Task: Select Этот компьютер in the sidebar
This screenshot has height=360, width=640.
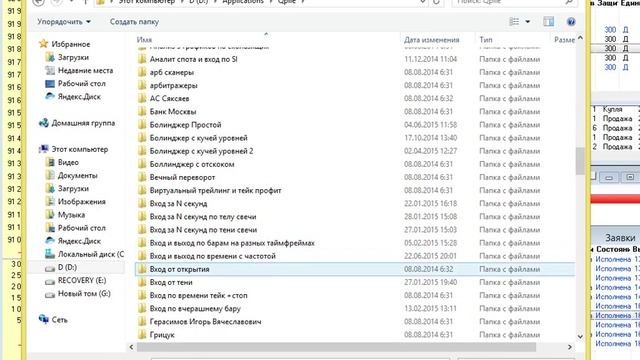Action: click(x=80, y=149)
